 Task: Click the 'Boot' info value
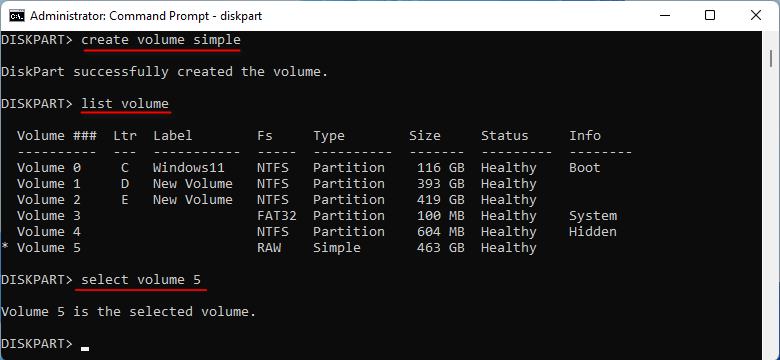pyautogui.click(x=585, y=168)
